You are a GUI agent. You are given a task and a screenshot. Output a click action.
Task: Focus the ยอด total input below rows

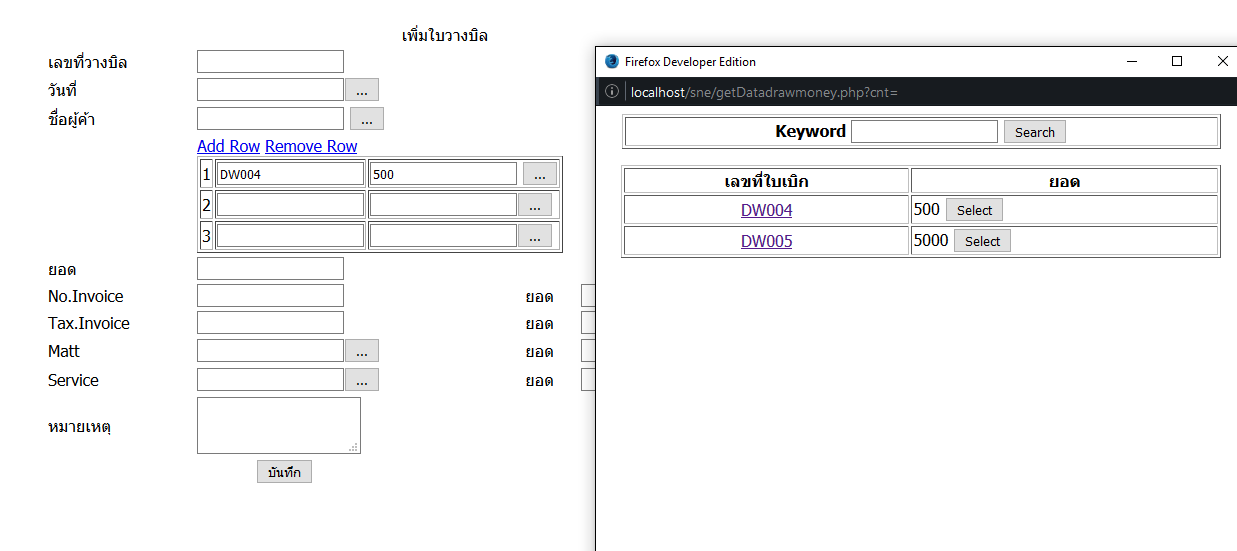click(x=270, y=268)
